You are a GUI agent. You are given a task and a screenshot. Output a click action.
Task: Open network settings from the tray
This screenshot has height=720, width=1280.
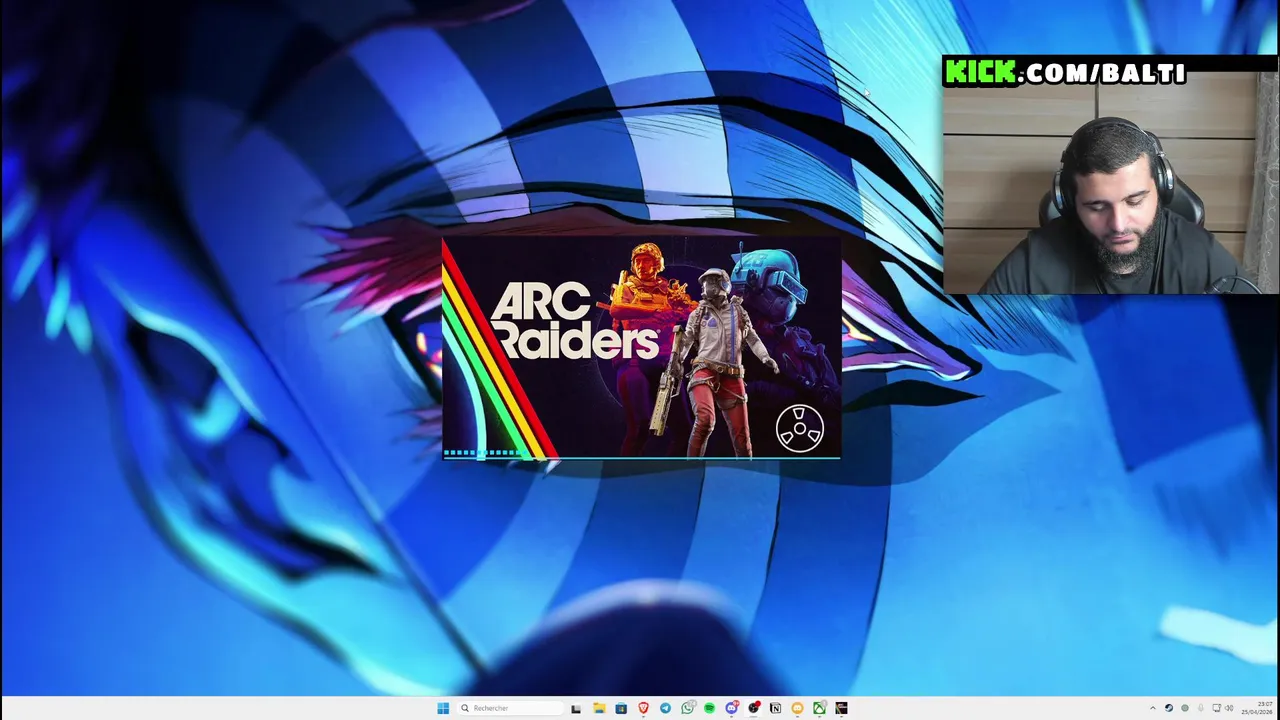[1216, 708]
